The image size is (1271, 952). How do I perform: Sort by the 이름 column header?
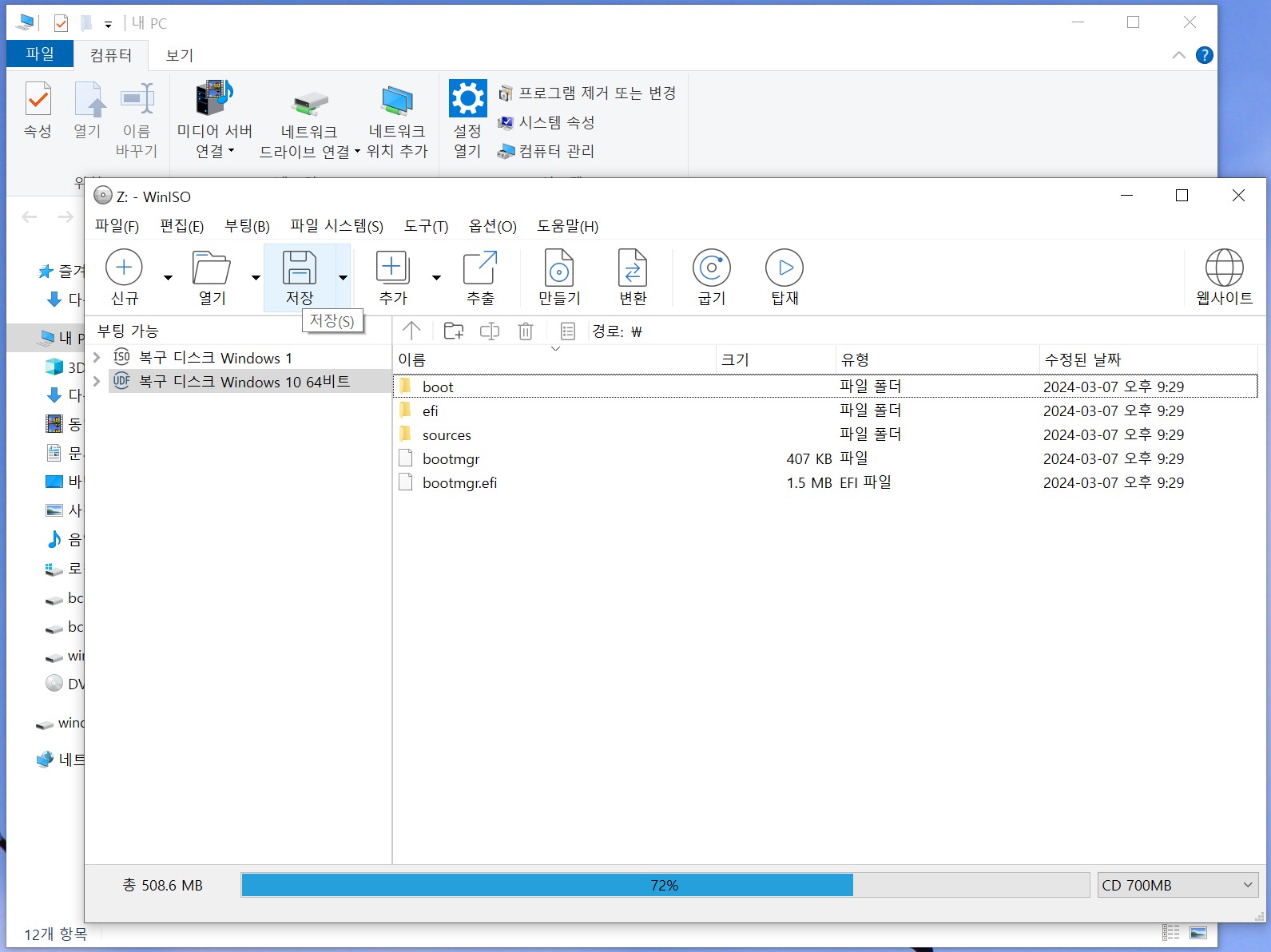pos(554,359)
